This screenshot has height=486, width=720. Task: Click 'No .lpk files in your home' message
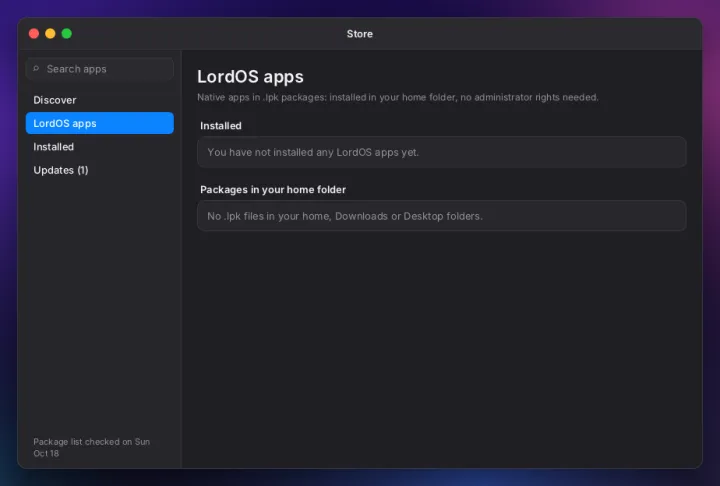tap(345, 216)
